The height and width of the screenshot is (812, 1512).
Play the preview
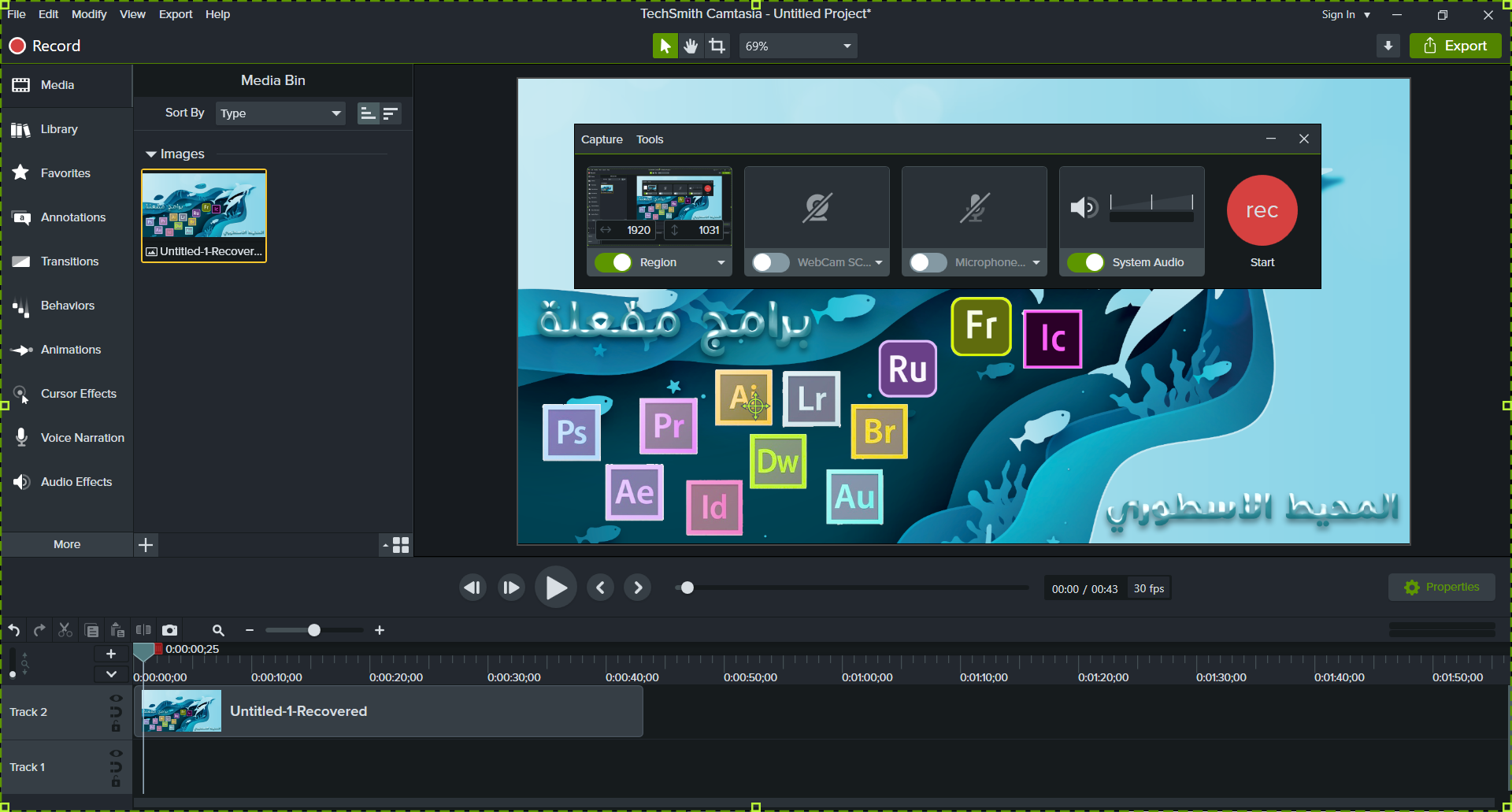tap(555, 588)
